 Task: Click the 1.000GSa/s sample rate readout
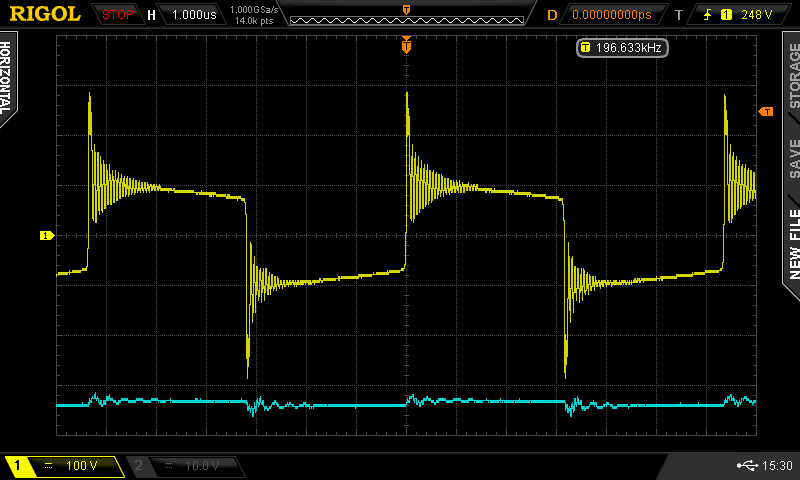coord(255,10)
